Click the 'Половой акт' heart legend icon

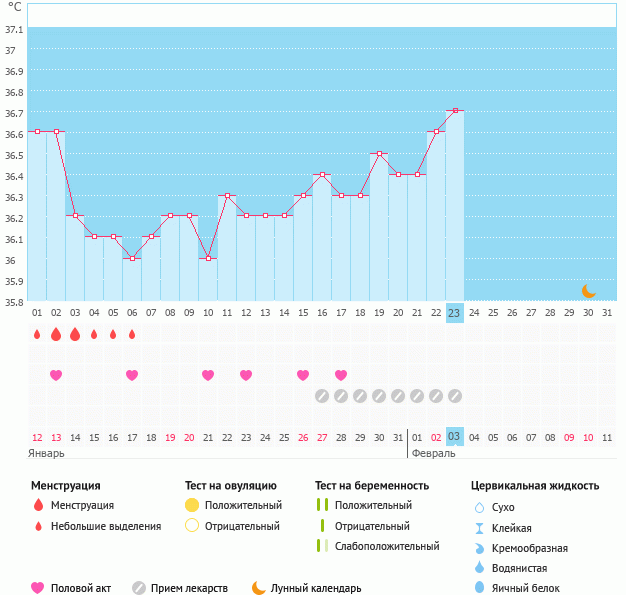click(x=38, y=588)
